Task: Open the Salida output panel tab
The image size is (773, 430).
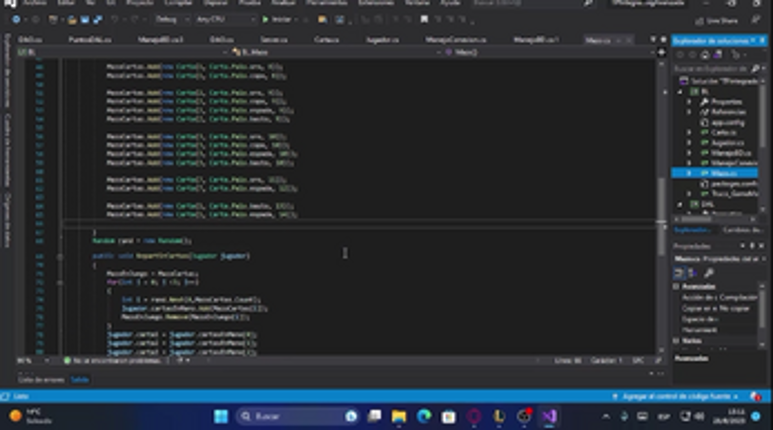Action: [80, 380]
